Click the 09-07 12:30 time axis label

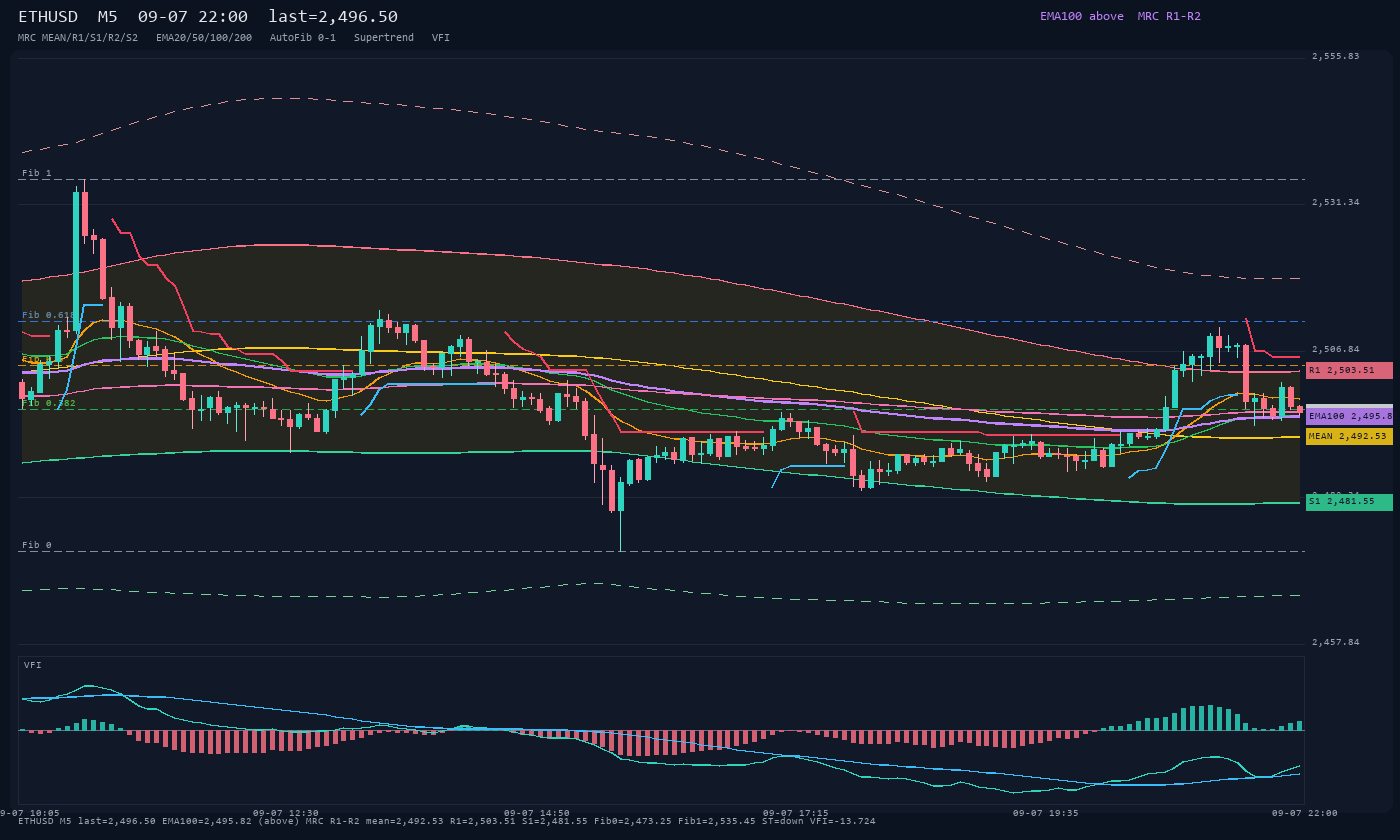tap(286, 813)
